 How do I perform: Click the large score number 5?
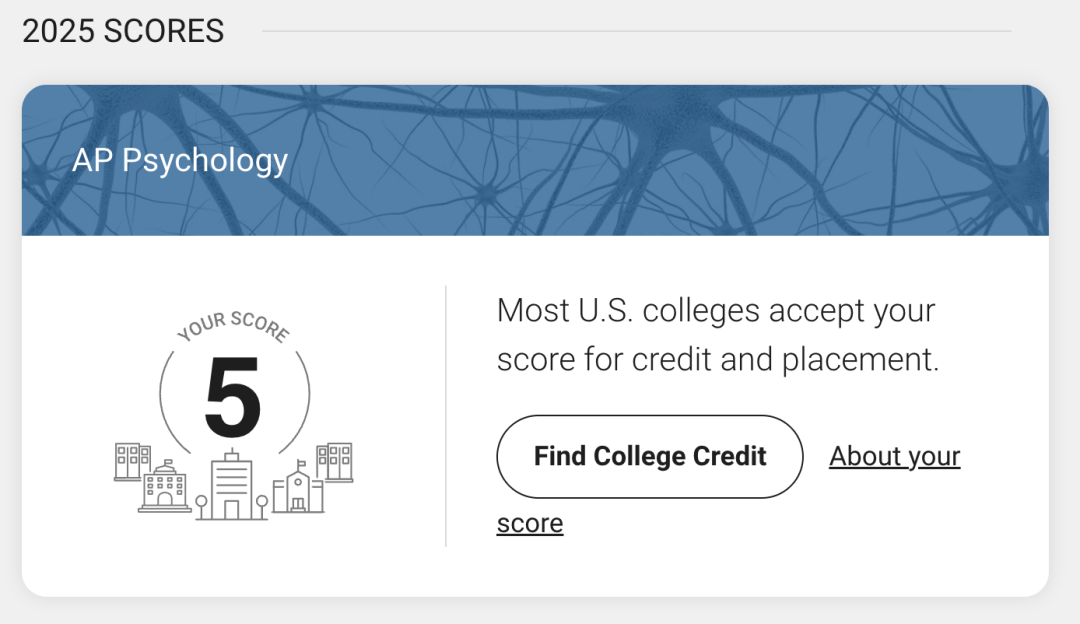tap(233, 397)
